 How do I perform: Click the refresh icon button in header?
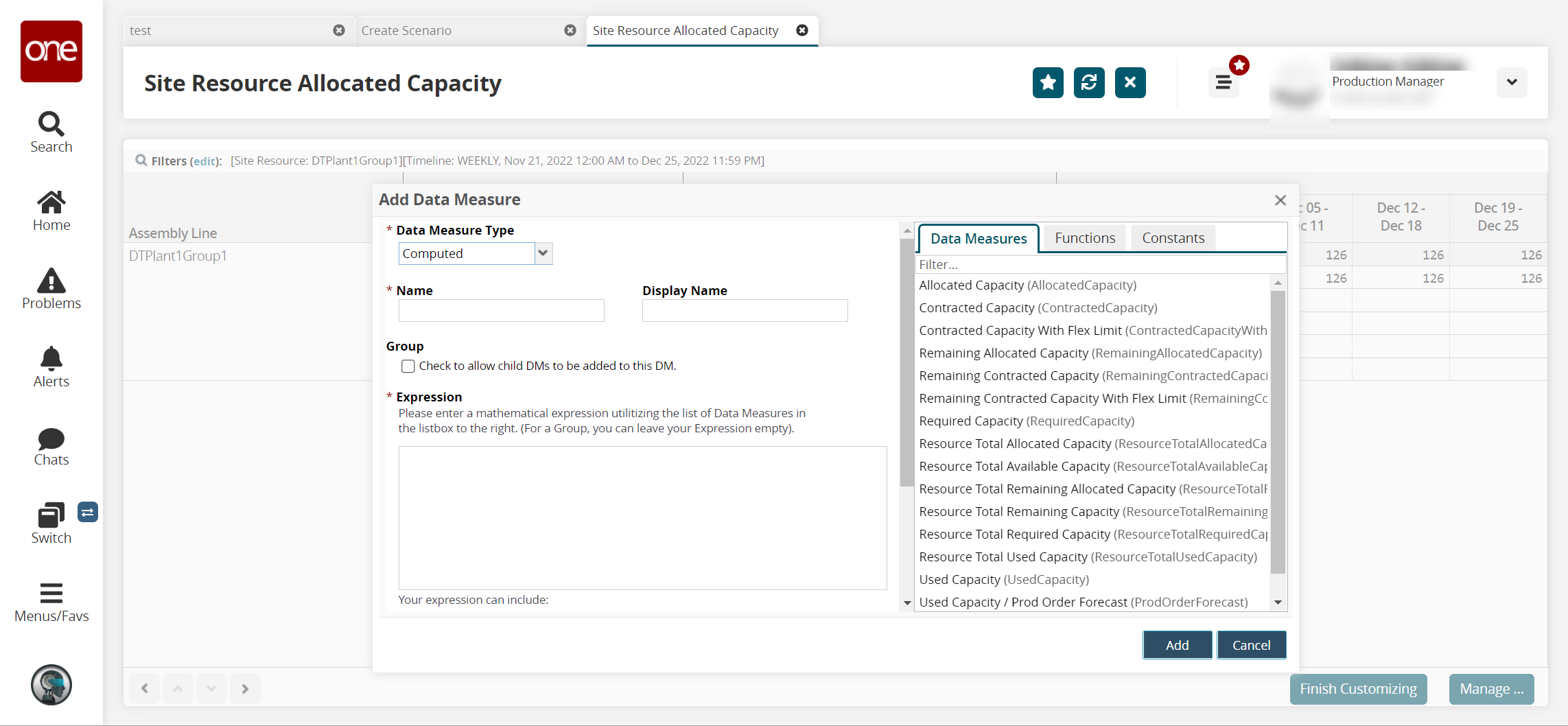click(x=1088, y=83)
